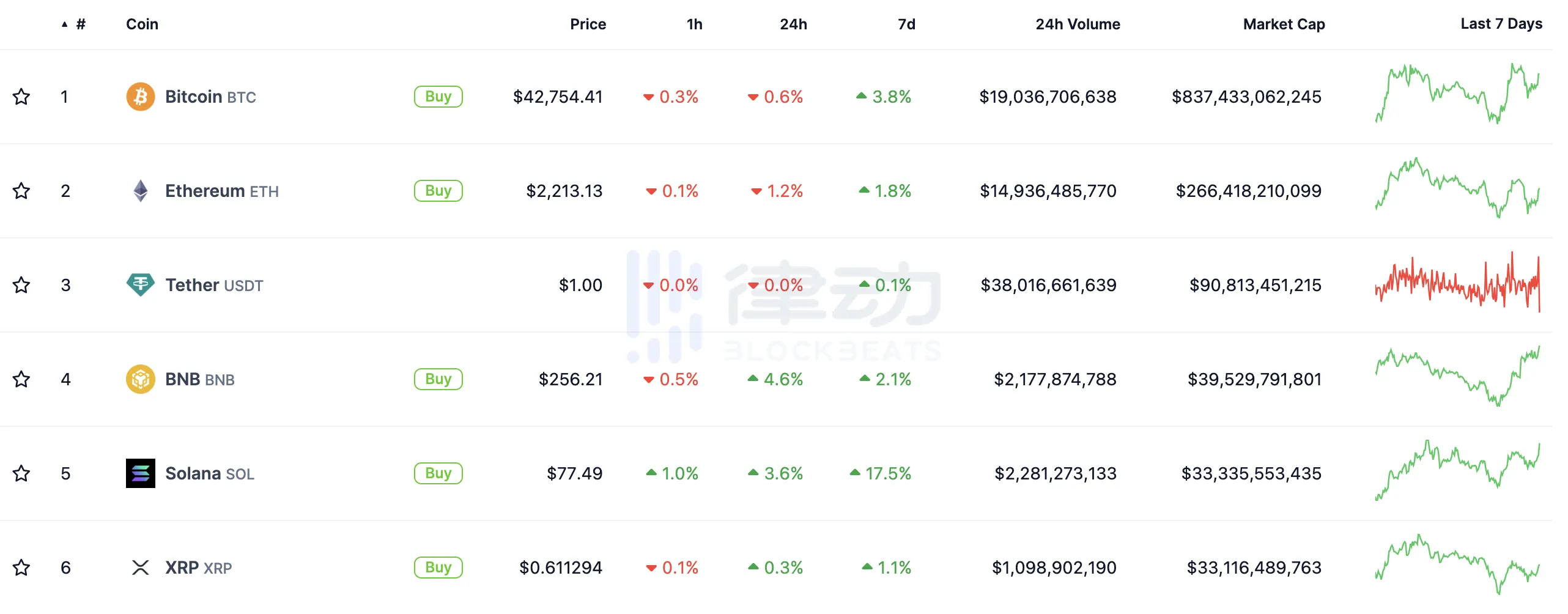This screenshot has height=614, width=1568.
Task: Sort by the 7d change header
Action: (x=906, y=24)
